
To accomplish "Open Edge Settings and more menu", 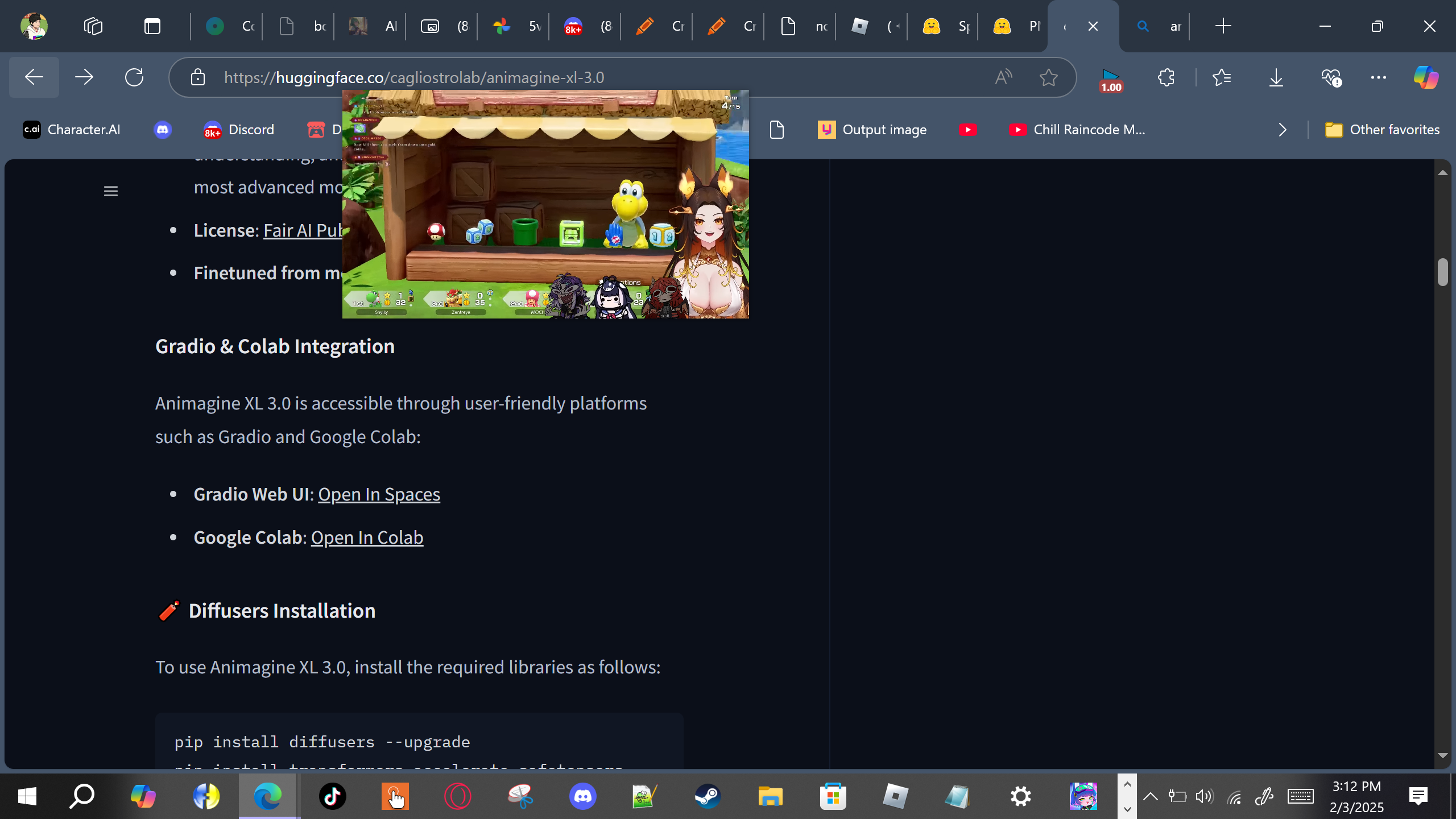I will point(1379,77).
